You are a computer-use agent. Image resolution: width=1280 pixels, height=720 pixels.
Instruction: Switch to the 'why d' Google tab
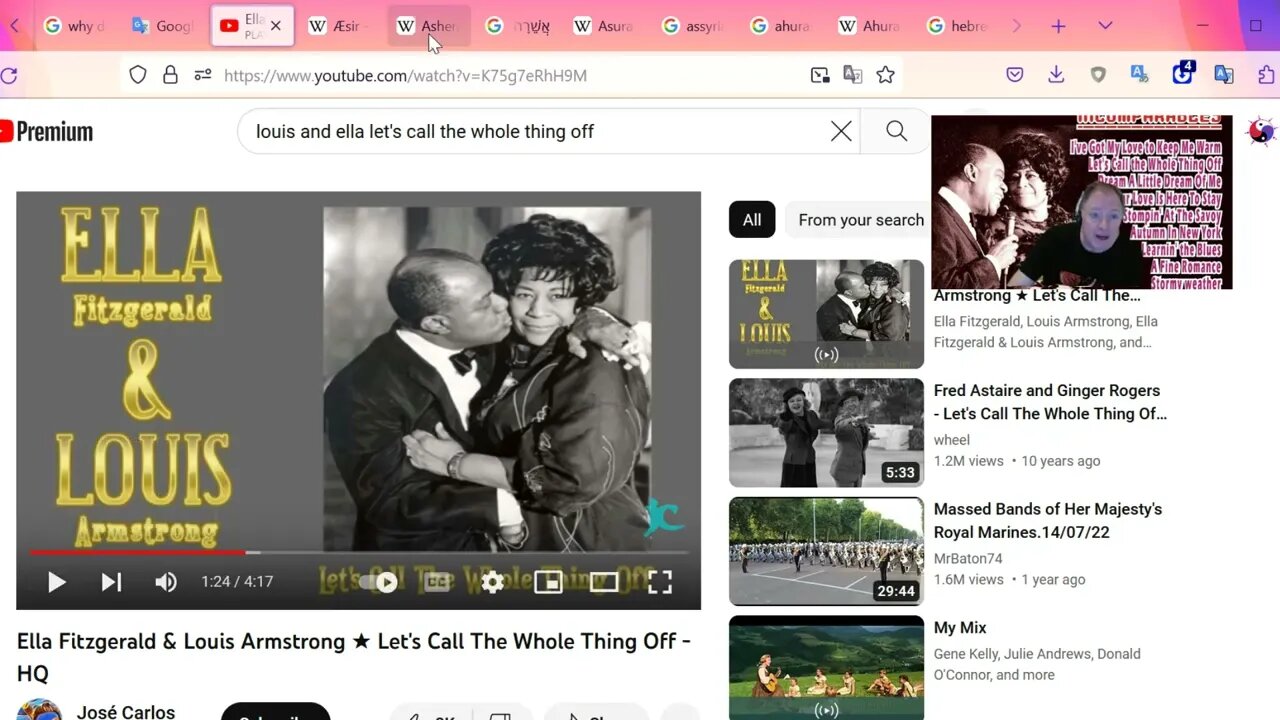pos(76,26)
